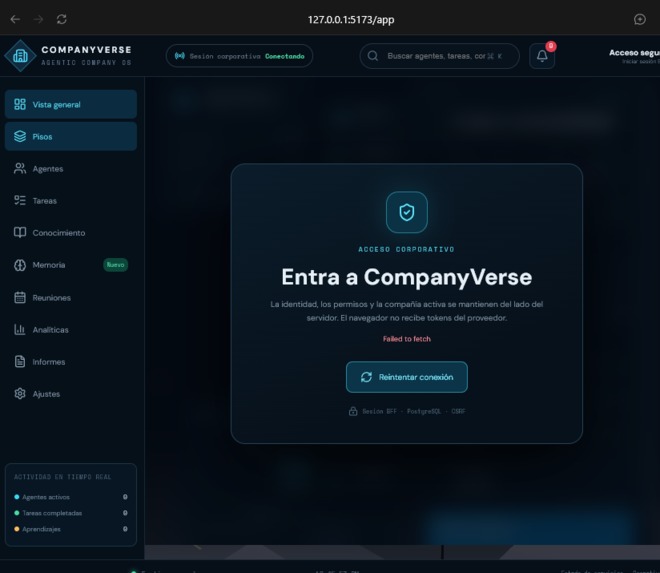
Task: Click the COMPANYVERSE brand title
Action: click(86, 50)
